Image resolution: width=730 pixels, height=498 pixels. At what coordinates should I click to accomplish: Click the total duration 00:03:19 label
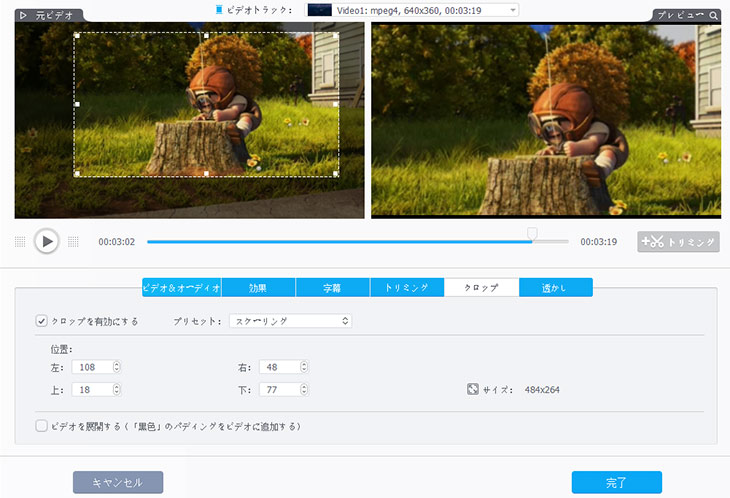[x=598, y=242]
